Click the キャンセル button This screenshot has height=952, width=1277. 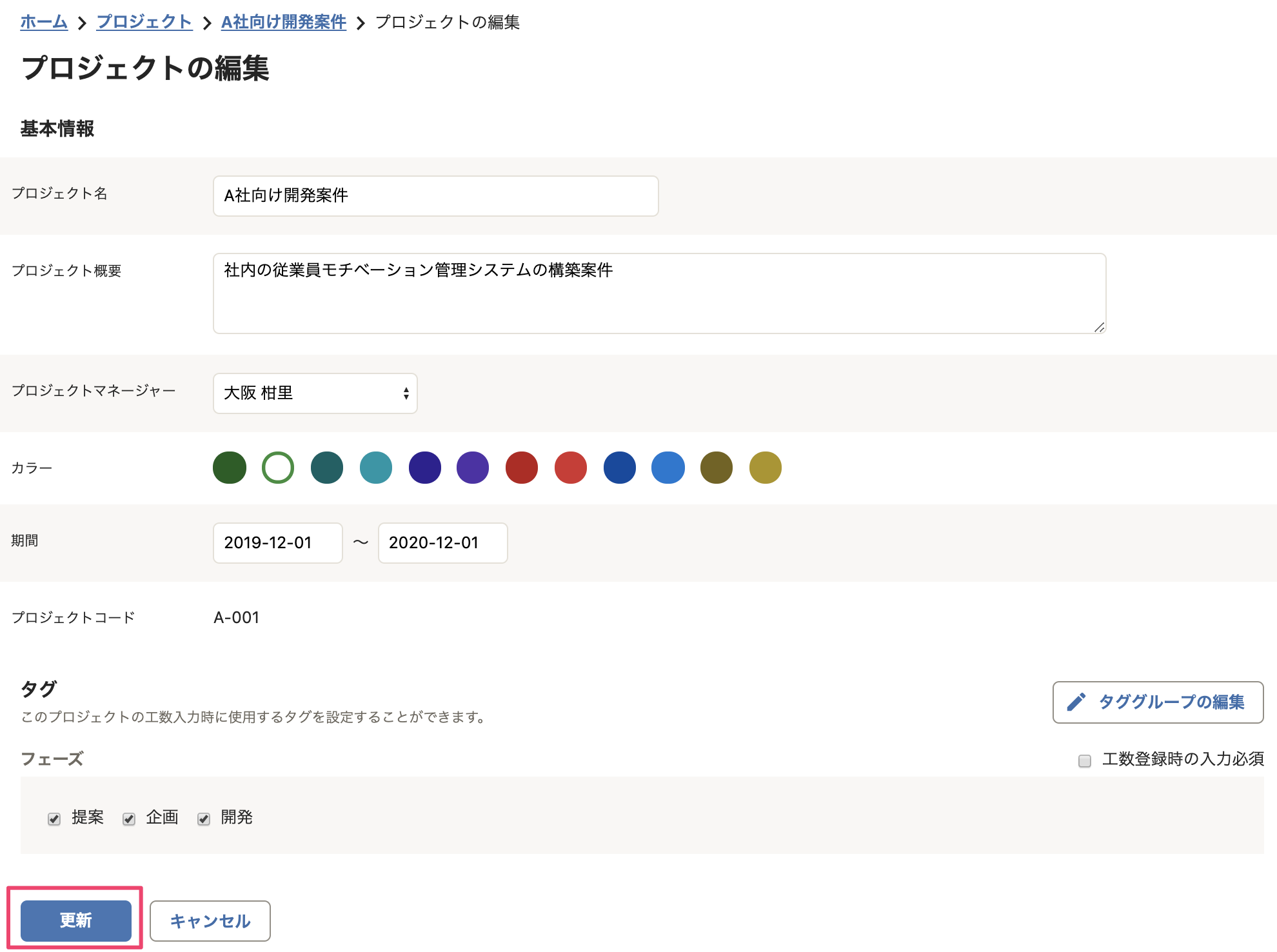210,920
